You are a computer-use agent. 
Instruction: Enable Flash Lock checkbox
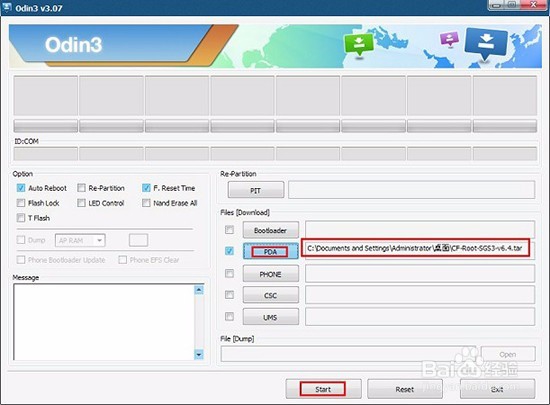point(21,203)
